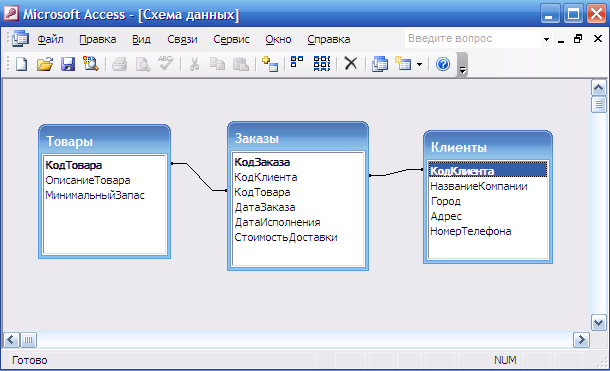Screen dimensions: 610x371
Task: Click the Введите вопрос help input box
Action: click(x=473, y=39)
